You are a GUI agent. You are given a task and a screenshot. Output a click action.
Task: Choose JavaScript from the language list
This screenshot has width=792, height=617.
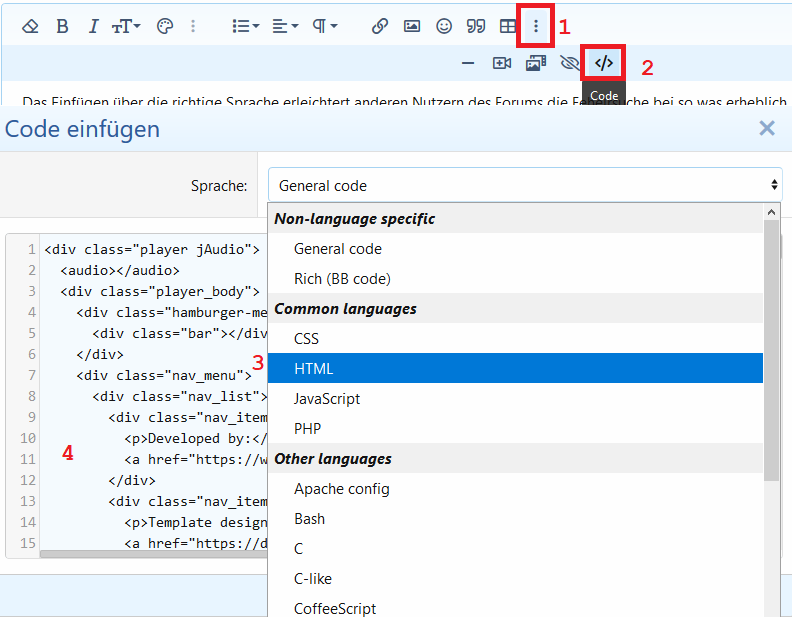pos(515,398)
